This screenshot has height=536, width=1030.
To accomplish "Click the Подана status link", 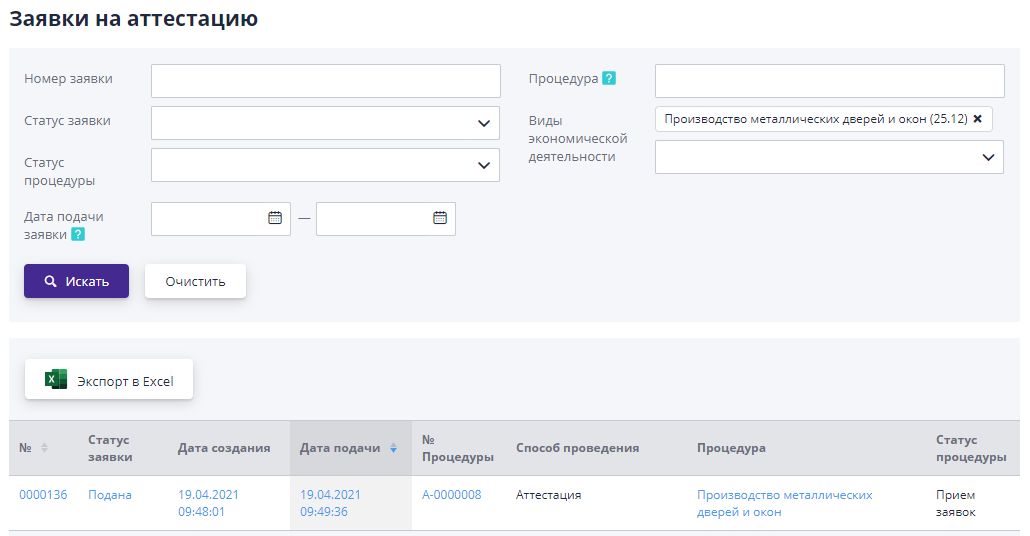I will pyautogui.click(x=109, y=495).
